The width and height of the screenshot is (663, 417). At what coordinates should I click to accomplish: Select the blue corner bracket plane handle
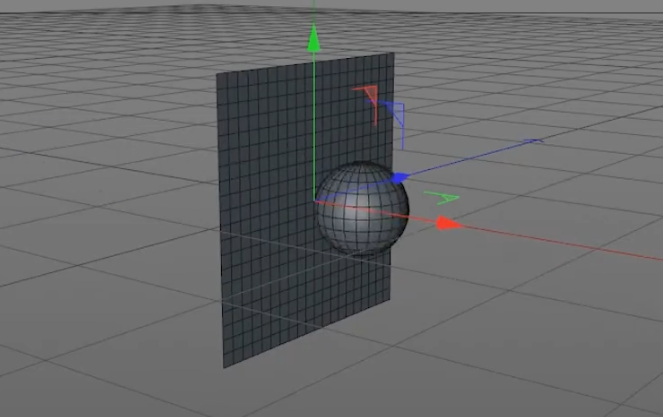[x=396, y=112]
